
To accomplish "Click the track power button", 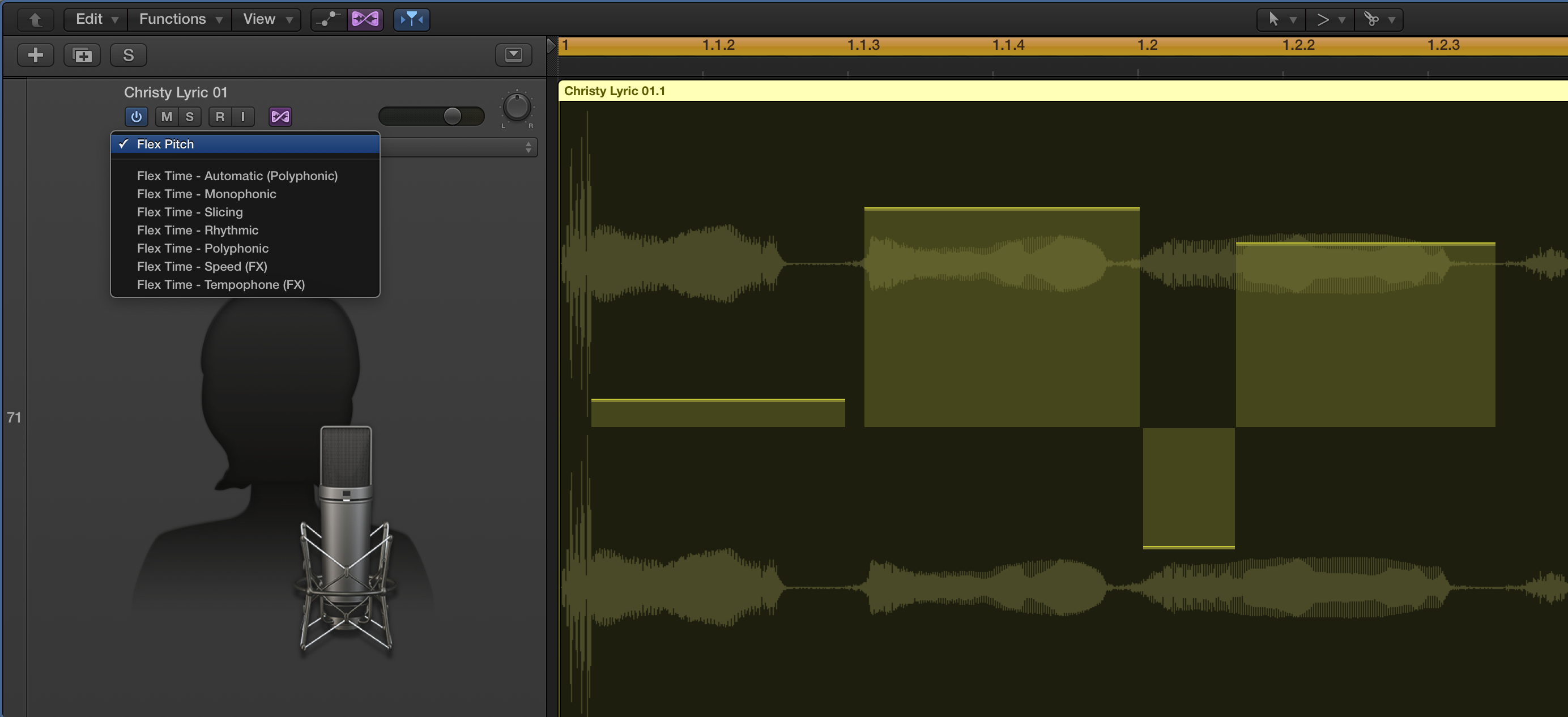I will click(136, 117).
